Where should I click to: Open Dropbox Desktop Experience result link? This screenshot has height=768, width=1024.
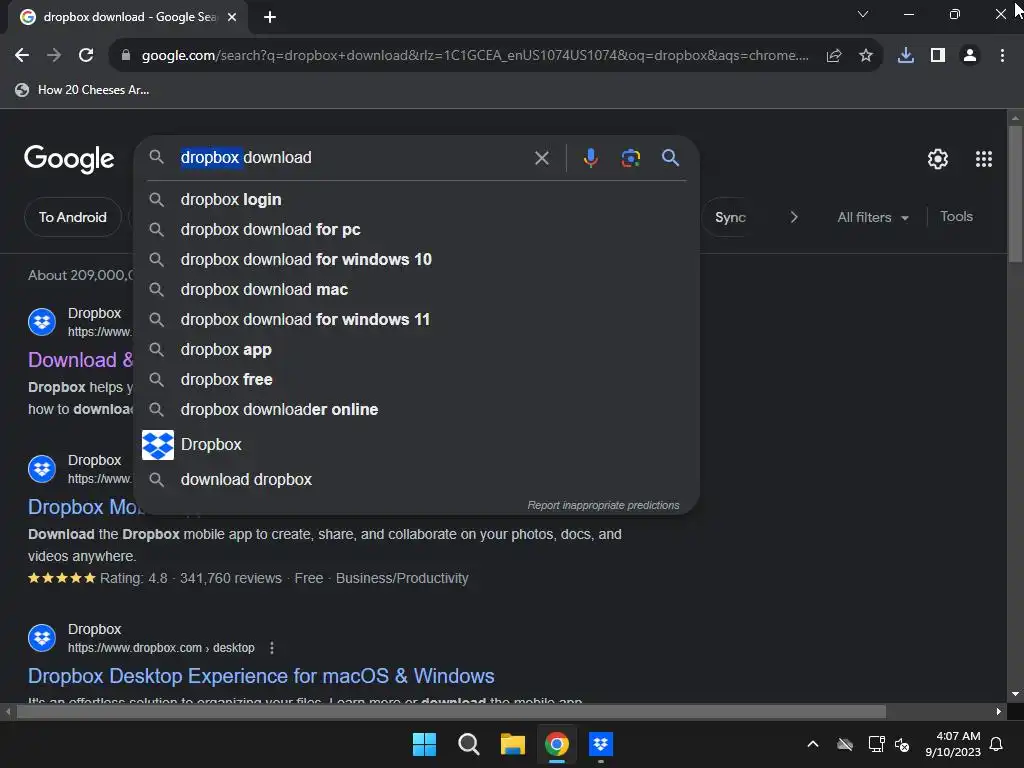click(x=261, y=676)
